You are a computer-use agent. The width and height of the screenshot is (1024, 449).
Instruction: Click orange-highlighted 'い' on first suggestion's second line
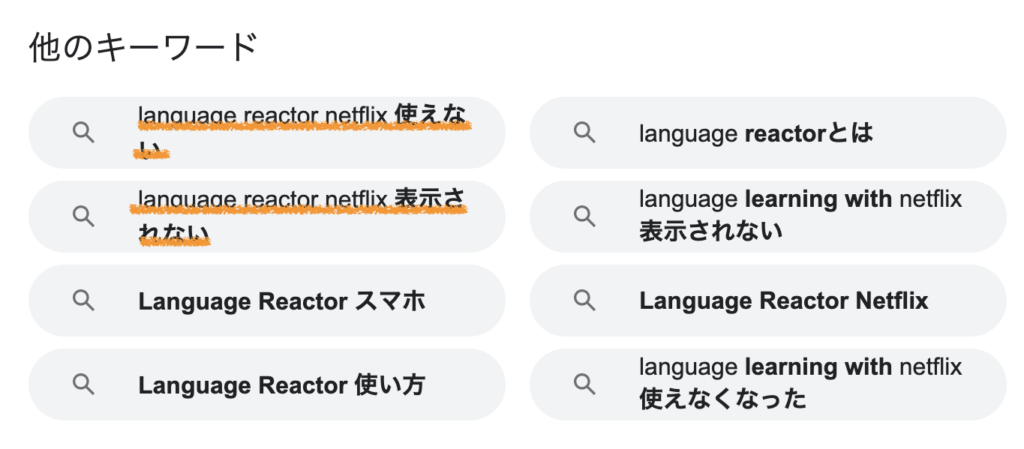tap(150, 152)
